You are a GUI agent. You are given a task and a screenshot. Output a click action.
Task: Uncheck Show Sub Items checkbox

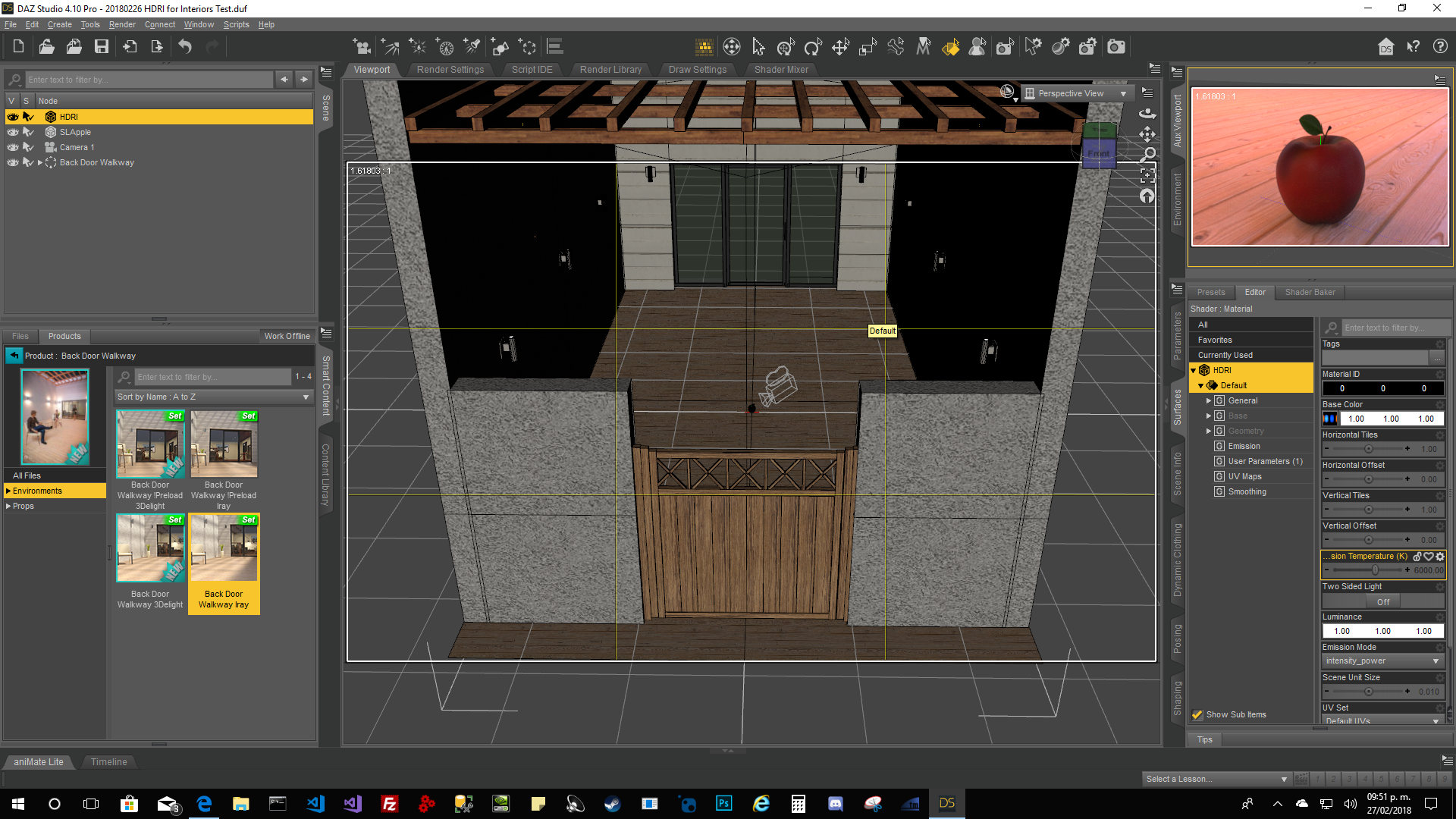pyautogui.click(x=1197, y=714)
